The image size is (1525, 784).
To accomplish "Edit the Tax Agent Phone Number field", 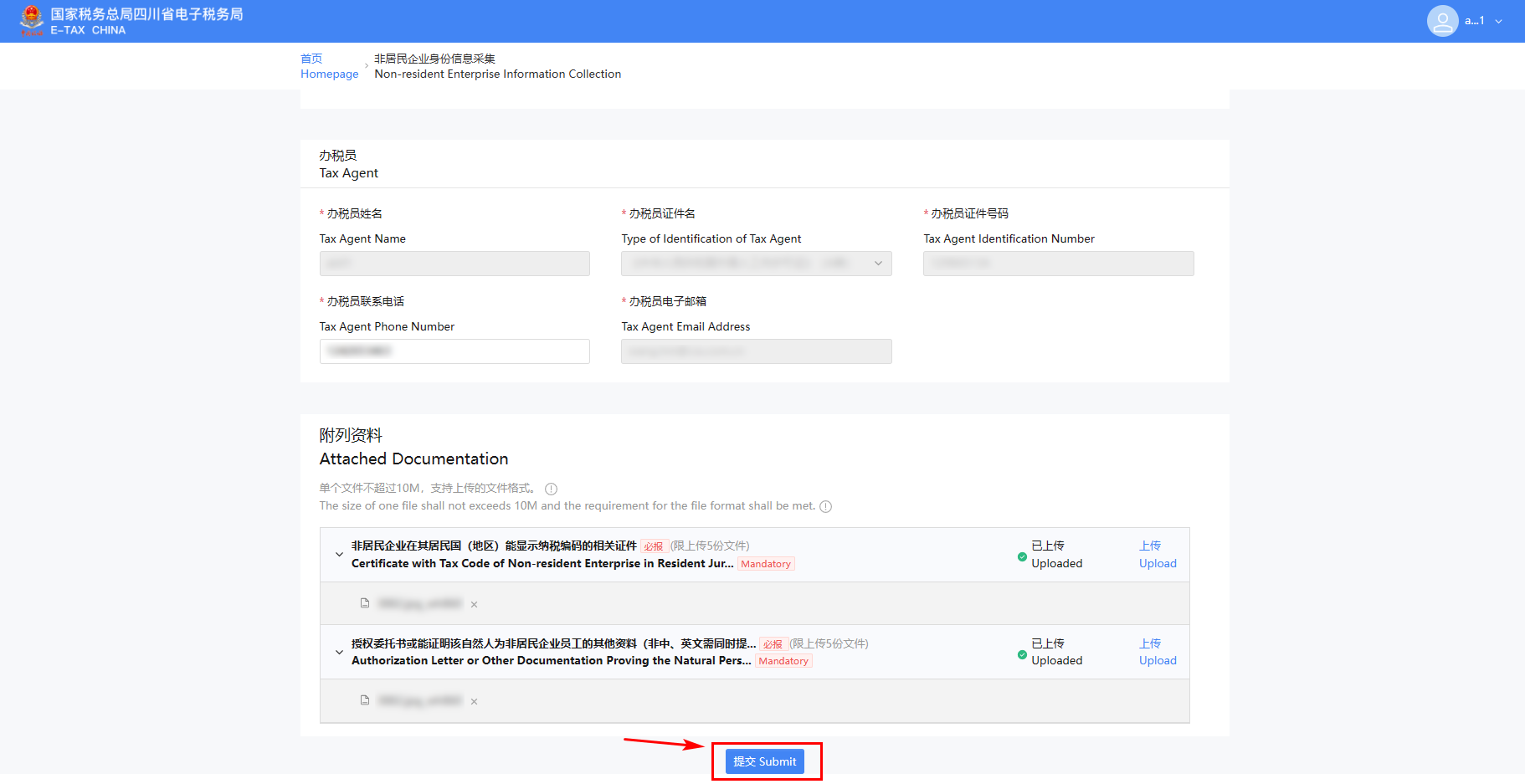I will click(x=454, y=351).
